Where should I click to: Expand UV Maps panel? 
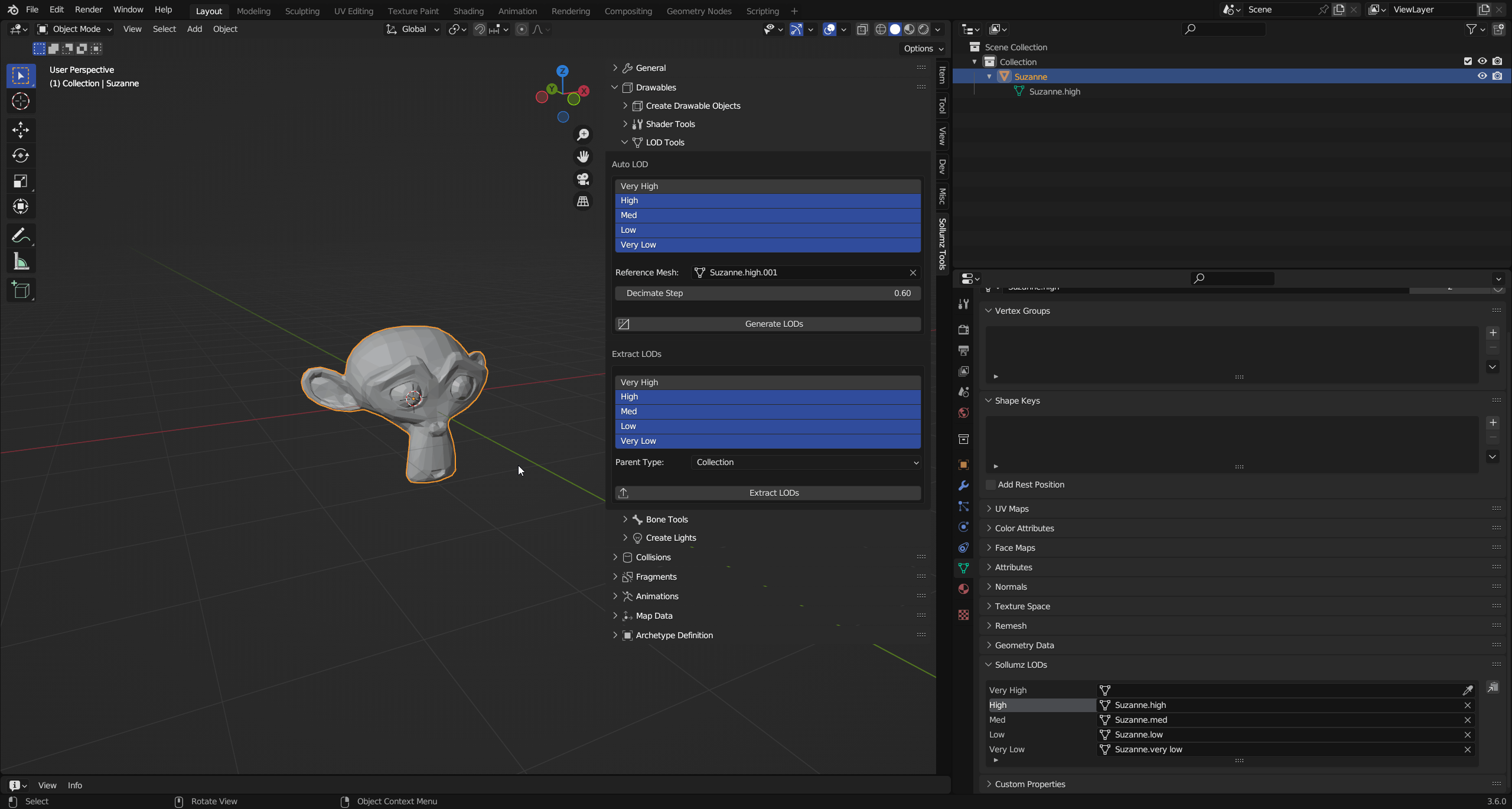989,509
